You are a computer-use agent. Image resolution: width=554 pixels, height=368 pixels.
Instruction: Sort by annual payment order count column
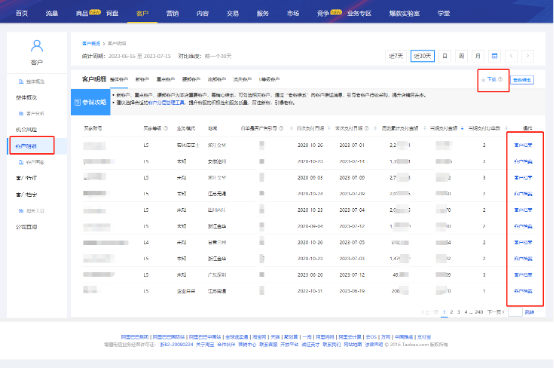coord(506,128)
